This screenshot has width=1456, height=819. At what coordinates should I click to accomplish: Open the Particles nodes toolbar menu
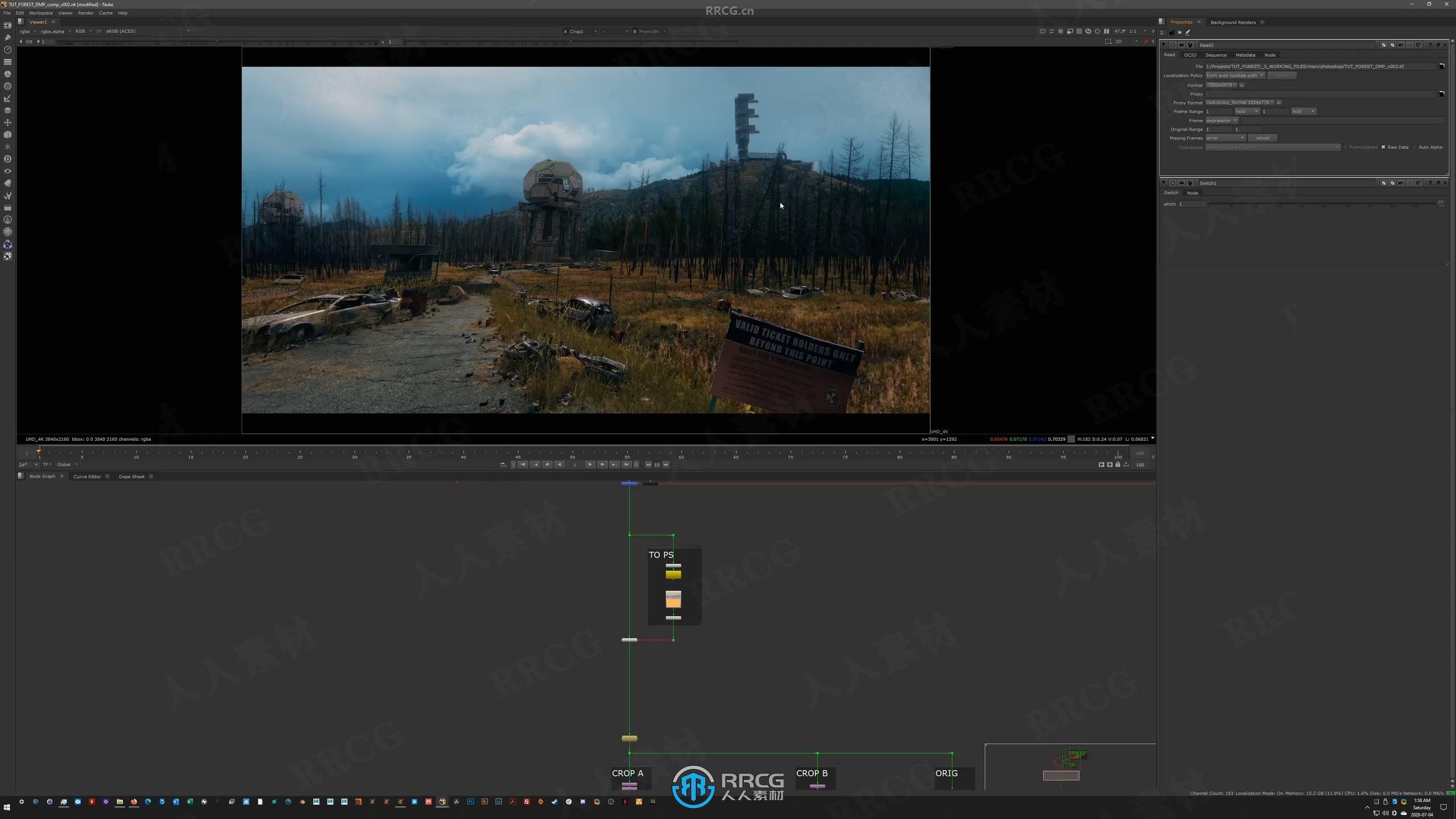[7, 147]
